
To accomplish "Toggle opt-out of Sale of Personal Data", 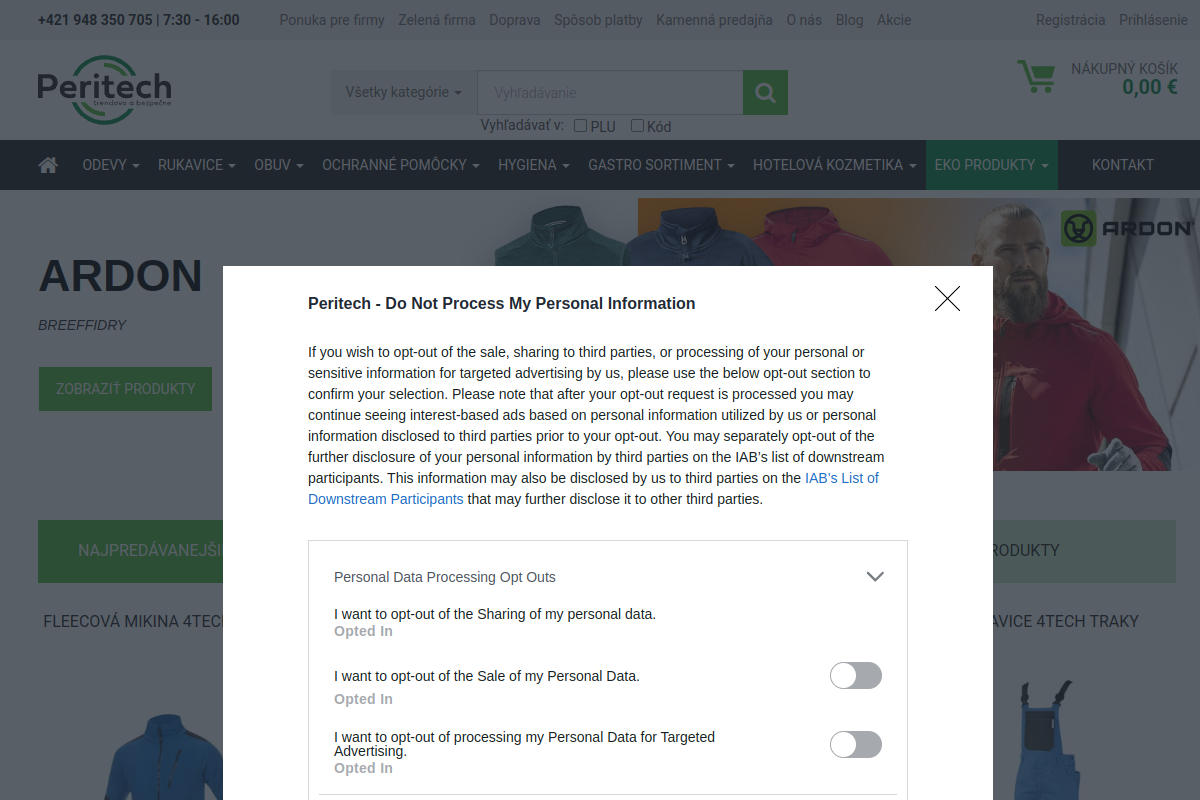I will coord(856,675).
